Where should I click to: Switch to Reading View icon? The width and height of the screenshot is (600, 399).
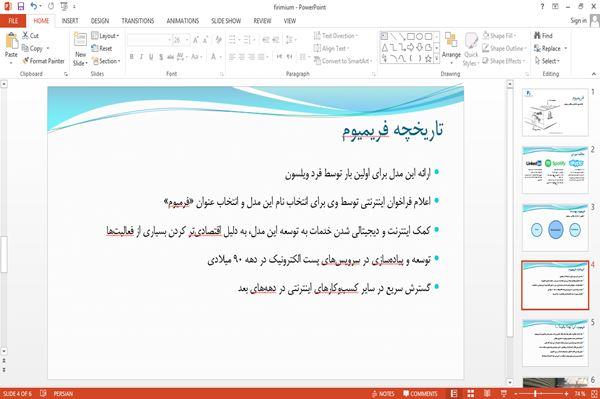click(487, 393)
